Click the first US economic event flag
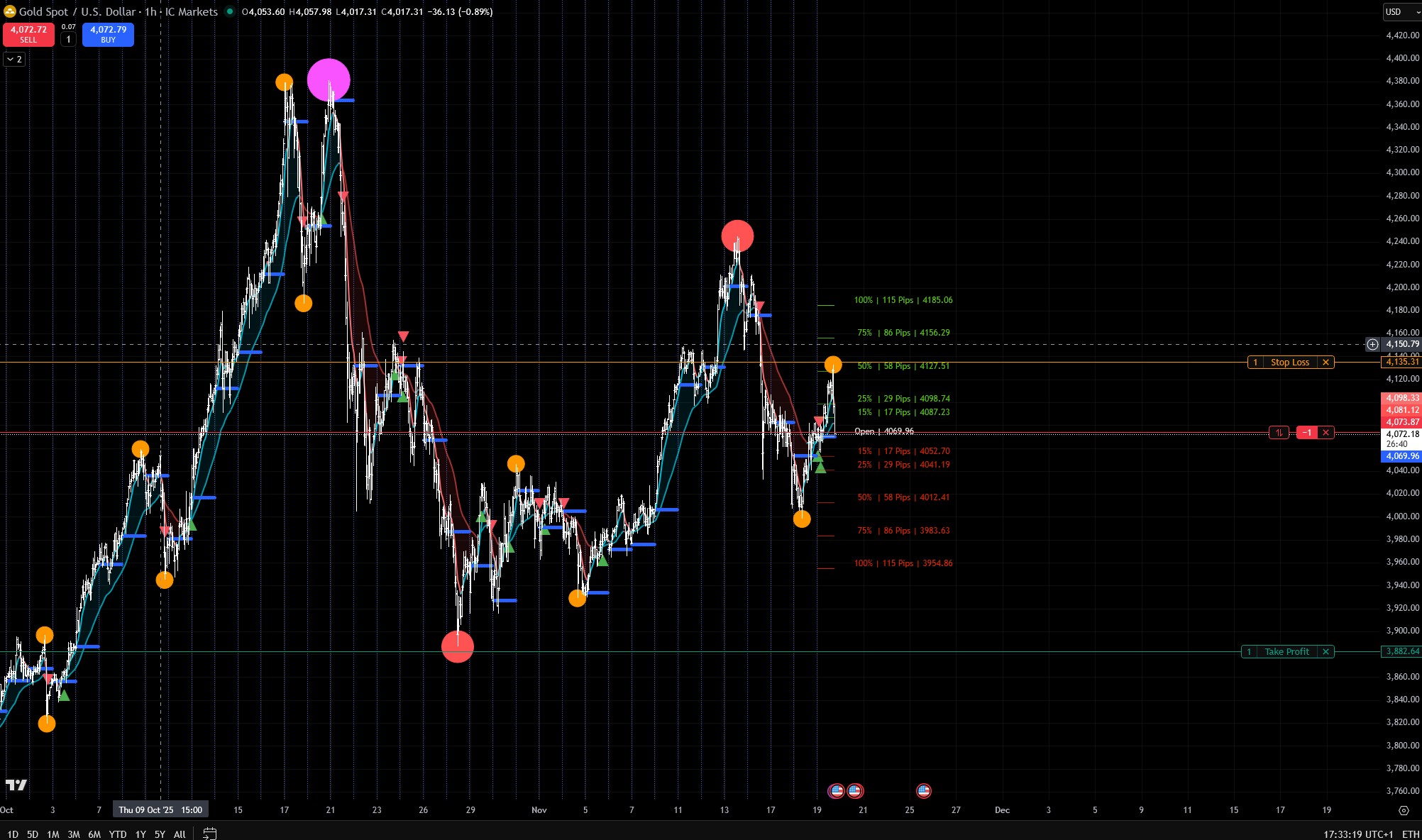 (x=837, y=790)
